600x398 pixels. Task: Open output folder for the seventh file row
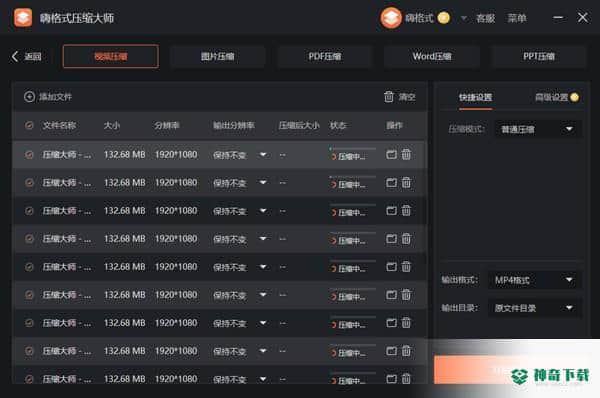(391, 323)
